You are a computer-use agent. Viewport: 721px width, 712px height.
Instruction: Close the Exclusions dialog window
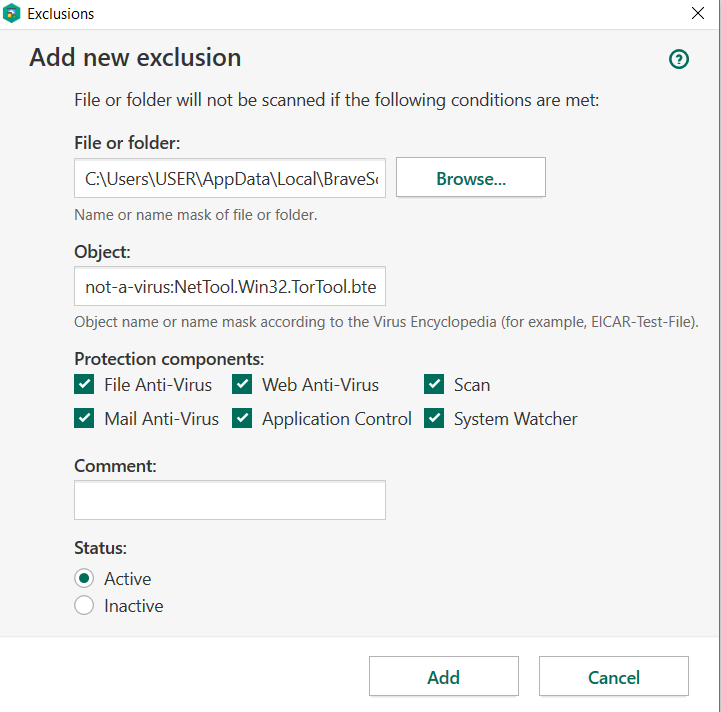[698, 13]
